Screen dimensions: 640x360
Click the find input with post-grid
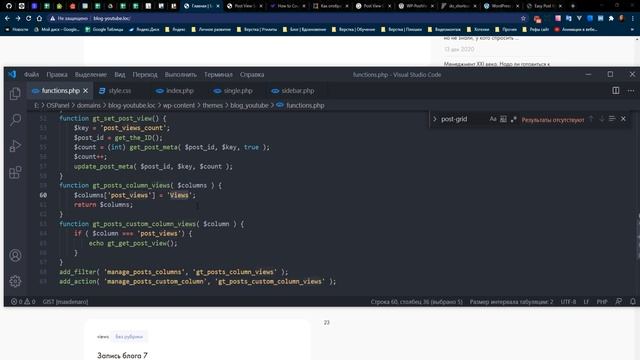pyautogui.click(x=463, y=119)
